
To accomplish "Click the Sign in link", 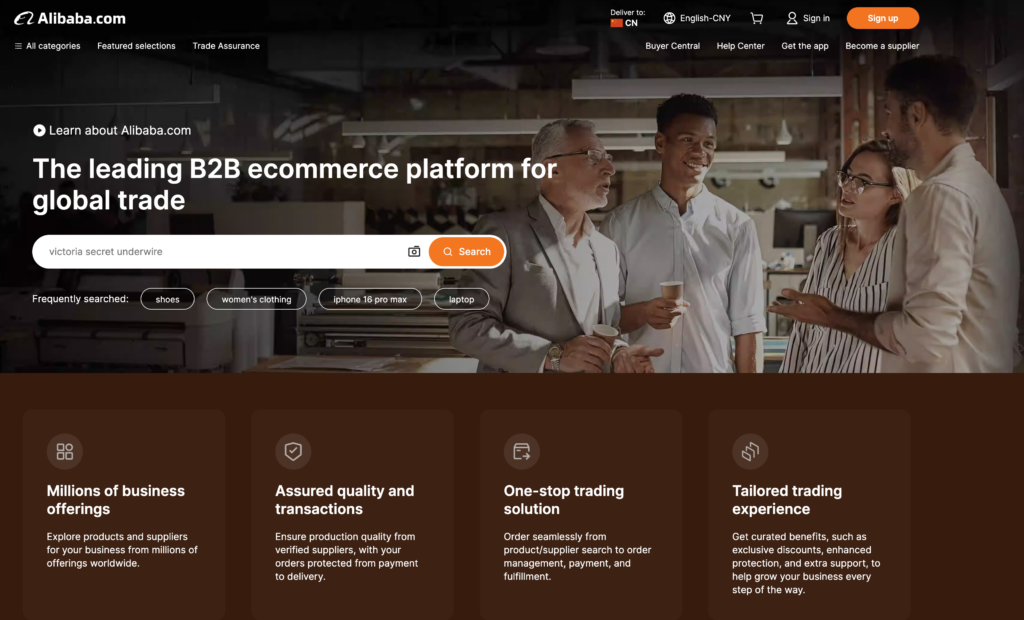I will tap(808, 18).
